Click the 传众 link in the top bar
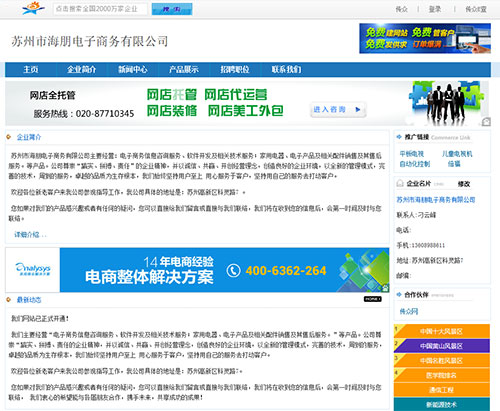500x411 pixels. click(x=401, y=9)
